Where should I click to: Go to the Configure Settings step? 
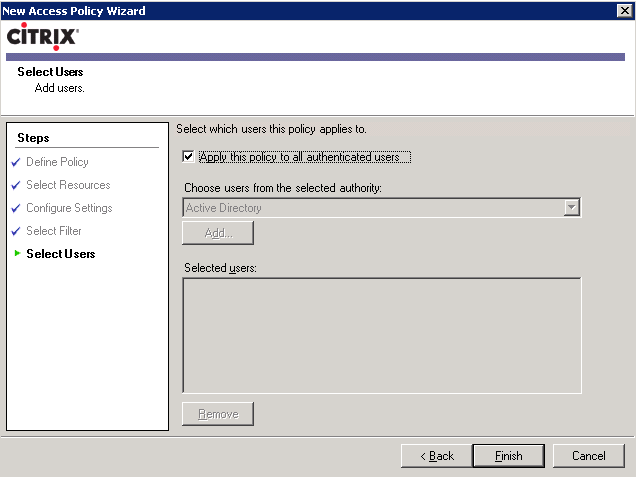[x=69, y=208]
